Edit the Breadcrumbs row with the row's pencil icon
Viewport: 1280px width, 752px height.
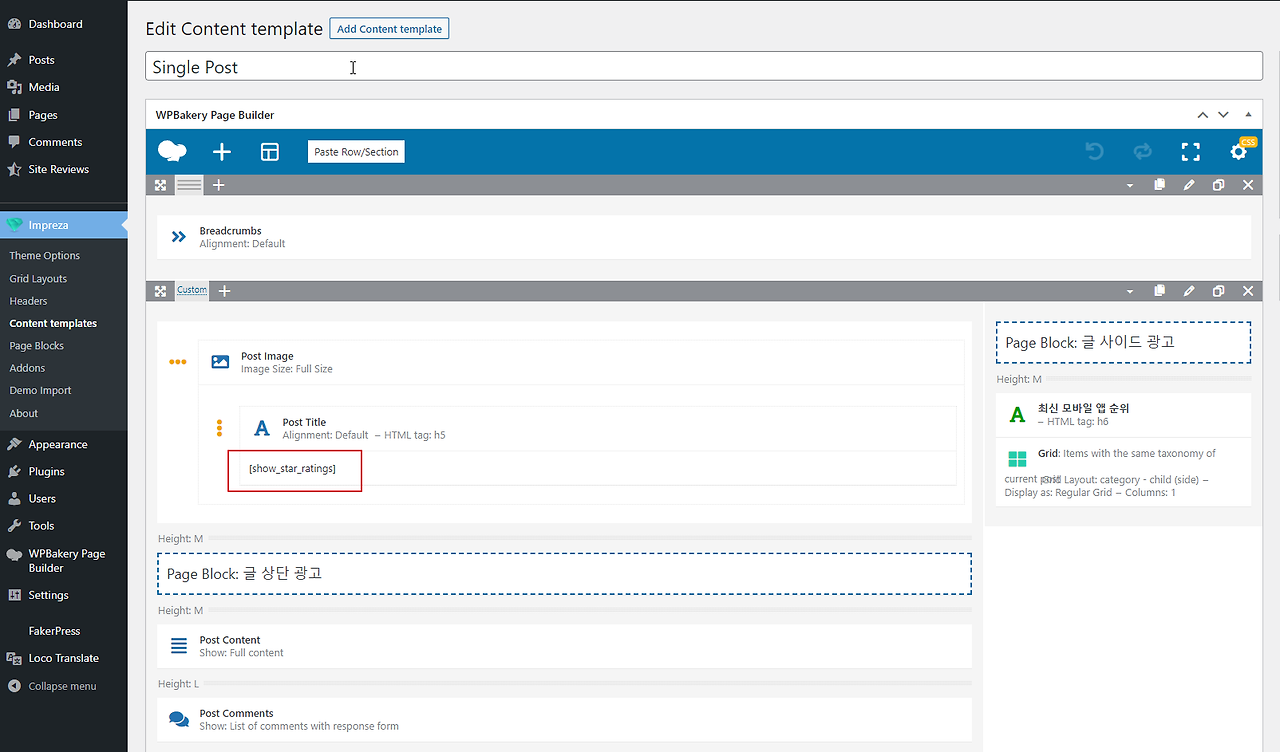(1189, 185)
